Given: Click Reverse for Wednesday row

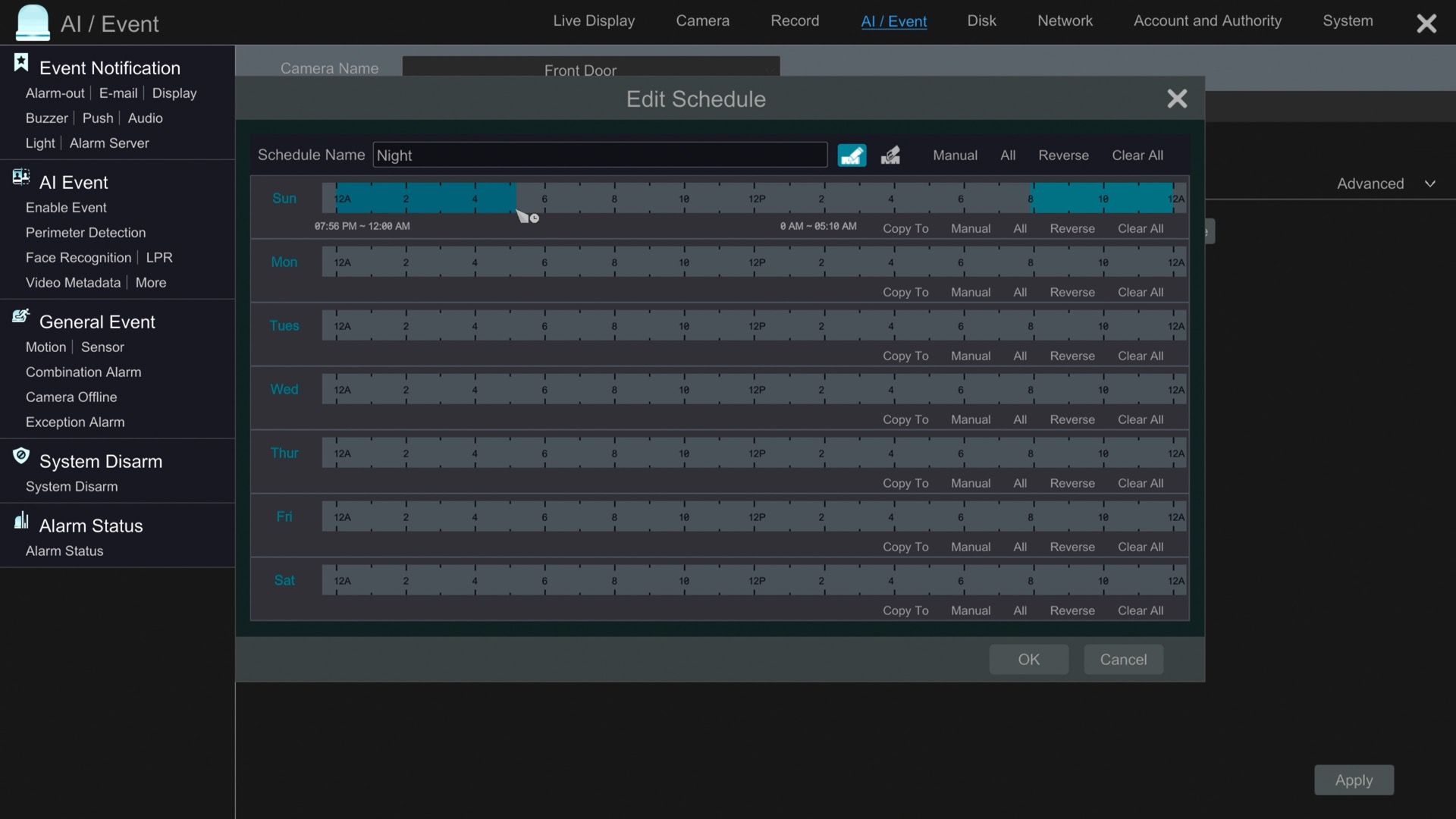Looking at the screenshot, I should (x=1072, y=419).
